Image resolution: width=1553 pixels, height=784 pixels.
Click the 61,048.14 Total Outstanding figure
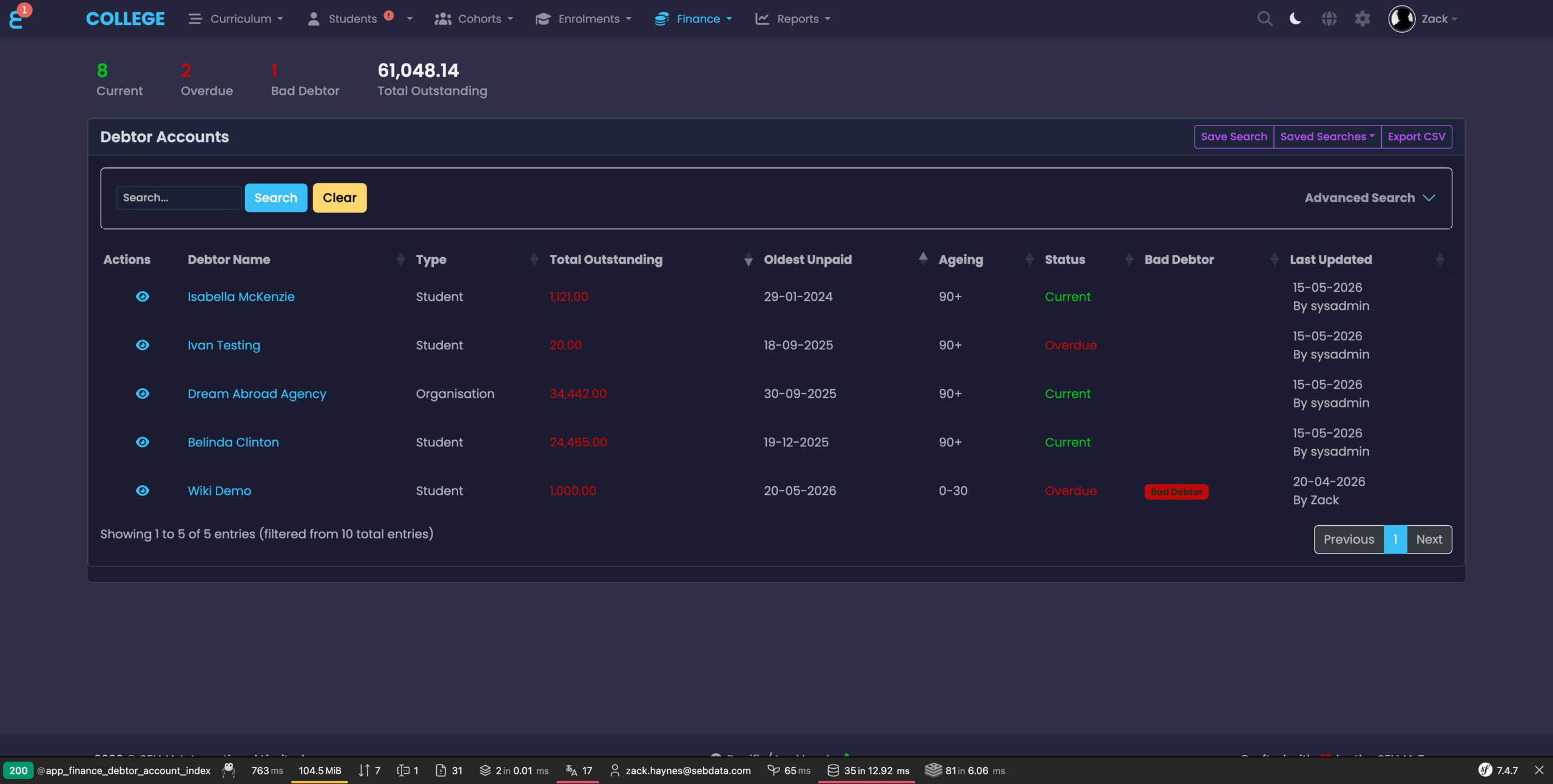(418, 71)
